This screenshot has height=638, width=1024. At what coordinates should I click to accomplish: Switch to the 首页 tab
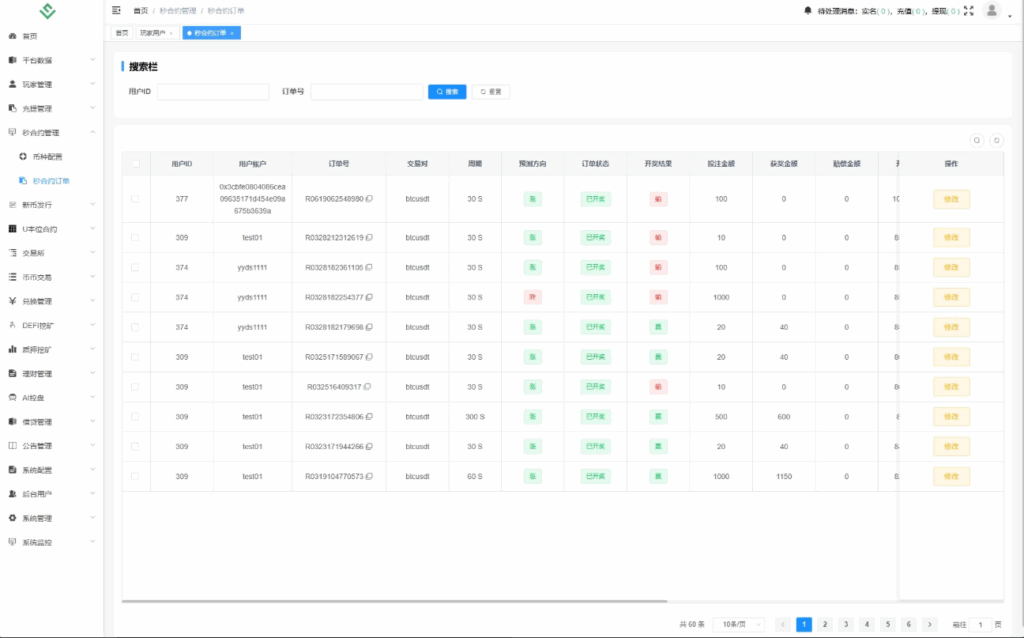[x=122, y=33]
